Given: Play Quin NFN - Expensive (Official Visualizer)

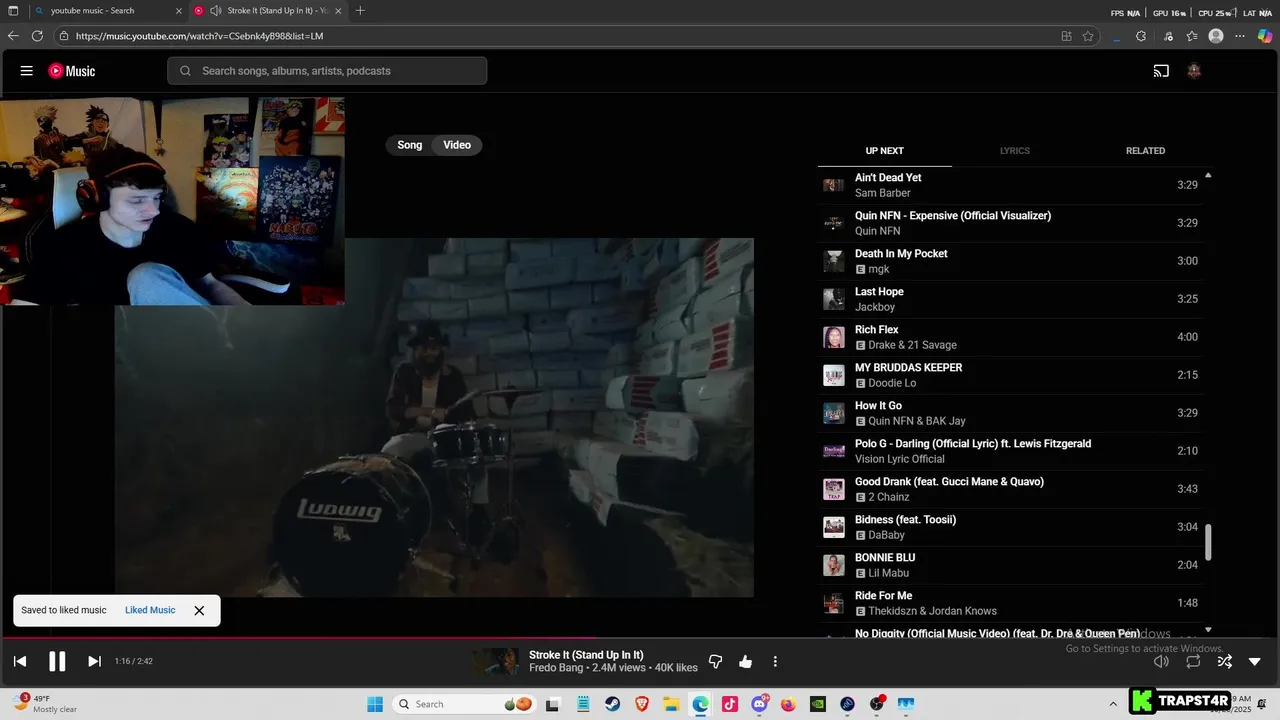Looking at the screenshot, I should coord(1010,223).
